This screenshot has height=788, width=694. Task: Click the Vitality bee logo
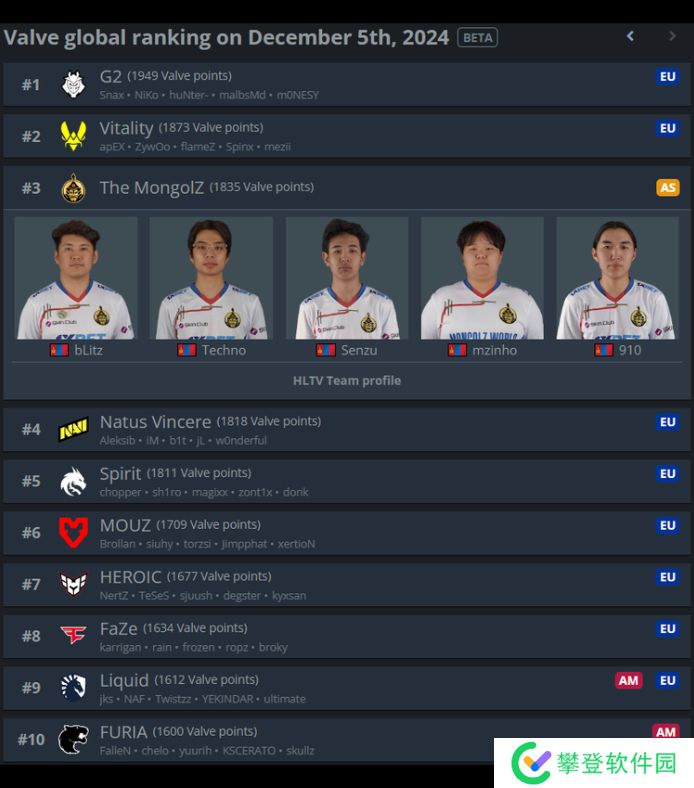click(x=73, y=136)
